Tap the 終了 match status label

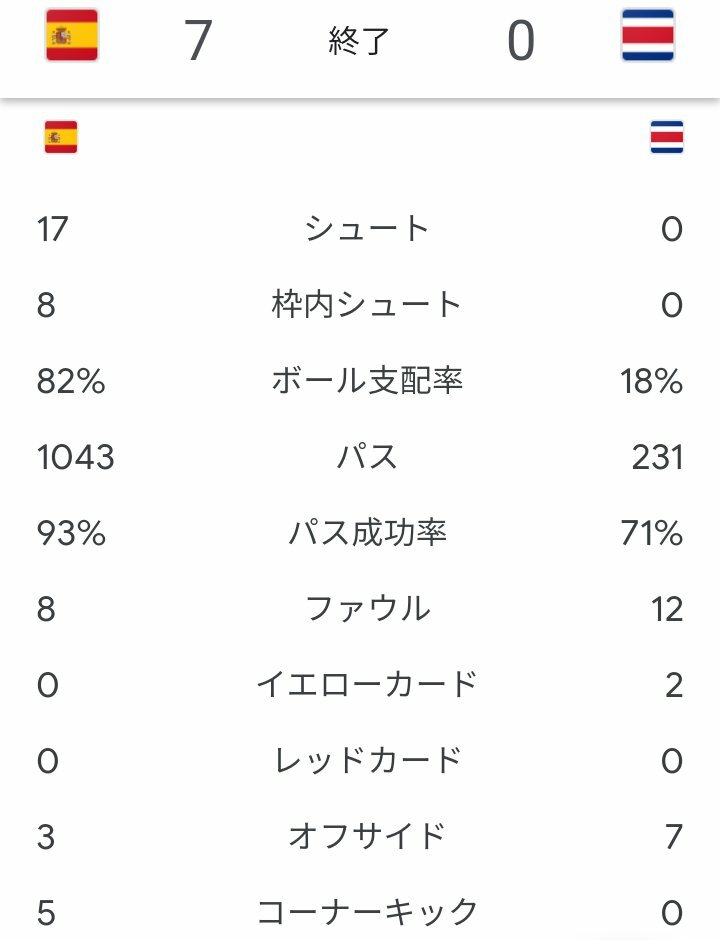[359, 41]
